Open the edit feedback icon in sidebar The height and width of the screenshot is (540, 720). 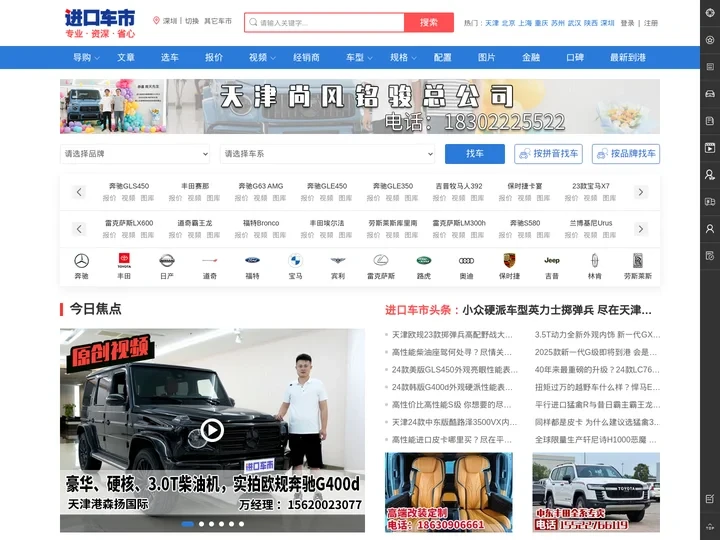[x=710, y=499]
